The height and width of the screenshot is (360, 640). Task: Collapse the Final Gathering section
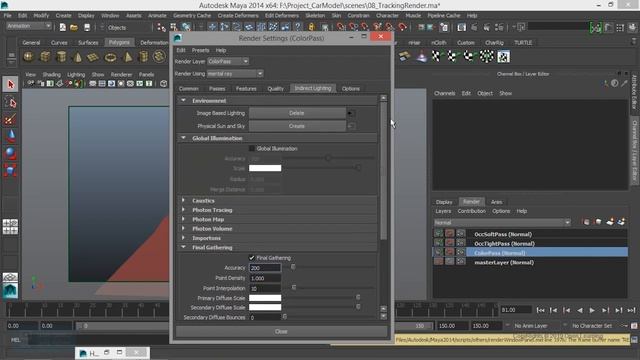[183, 247]
